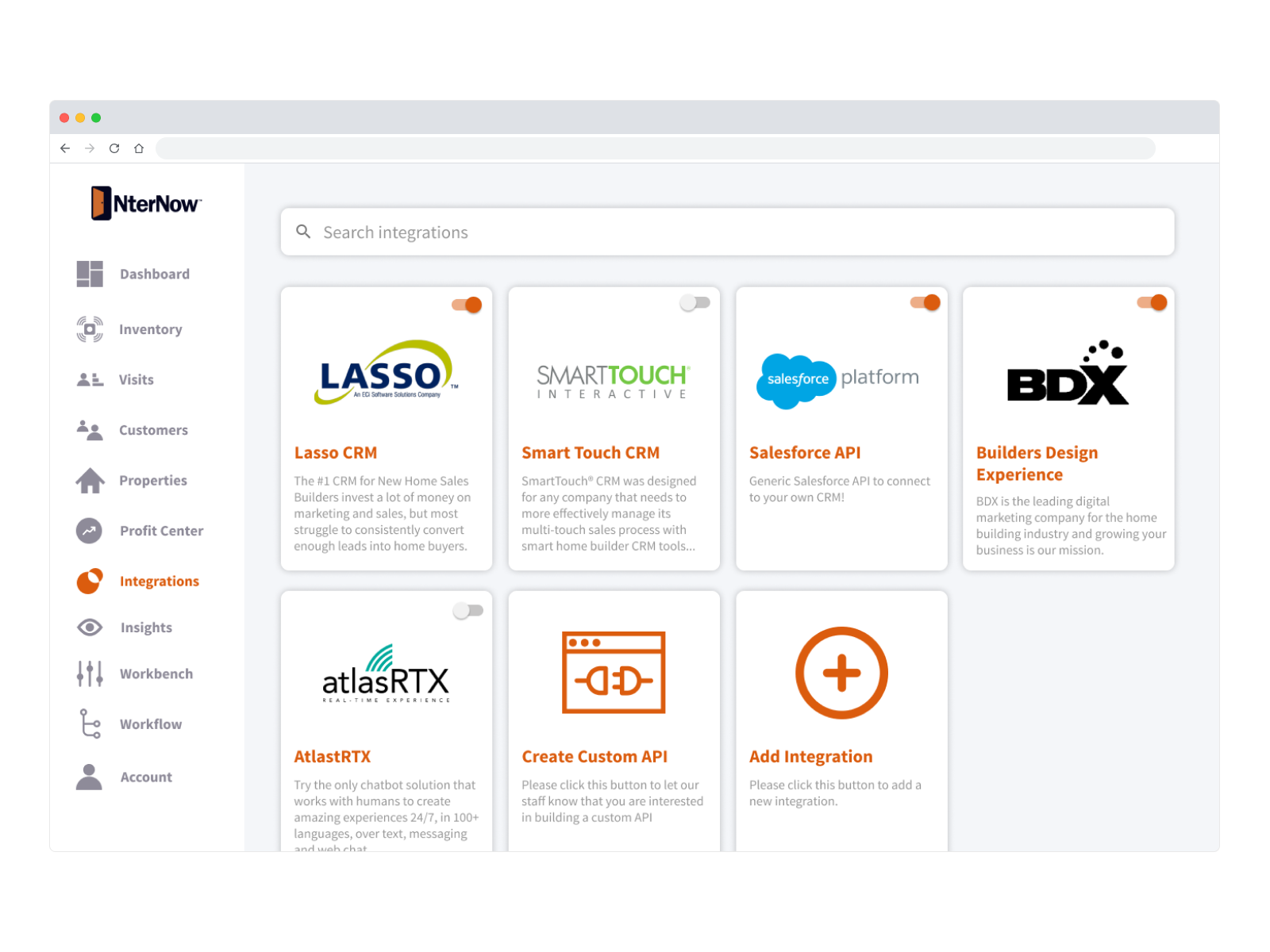Image resolution: width=1270 pixels, height=952 pixels.
Task: Open the Smart Touch CRM title
Action: (x=591, y=452)
